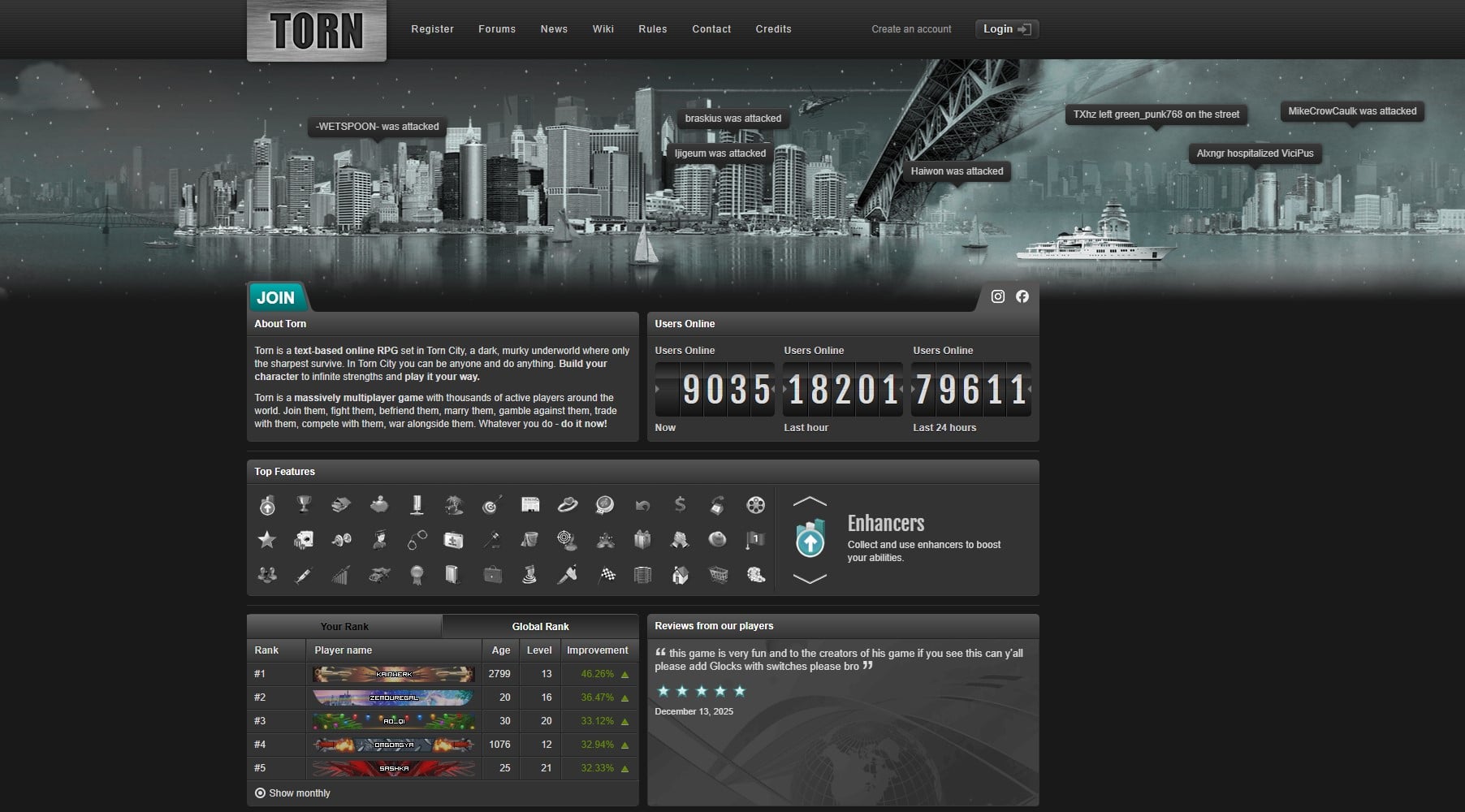This screenshot has height=812, width=1465.
Task: Show the previous feature via up chevron
Action: 809,502
